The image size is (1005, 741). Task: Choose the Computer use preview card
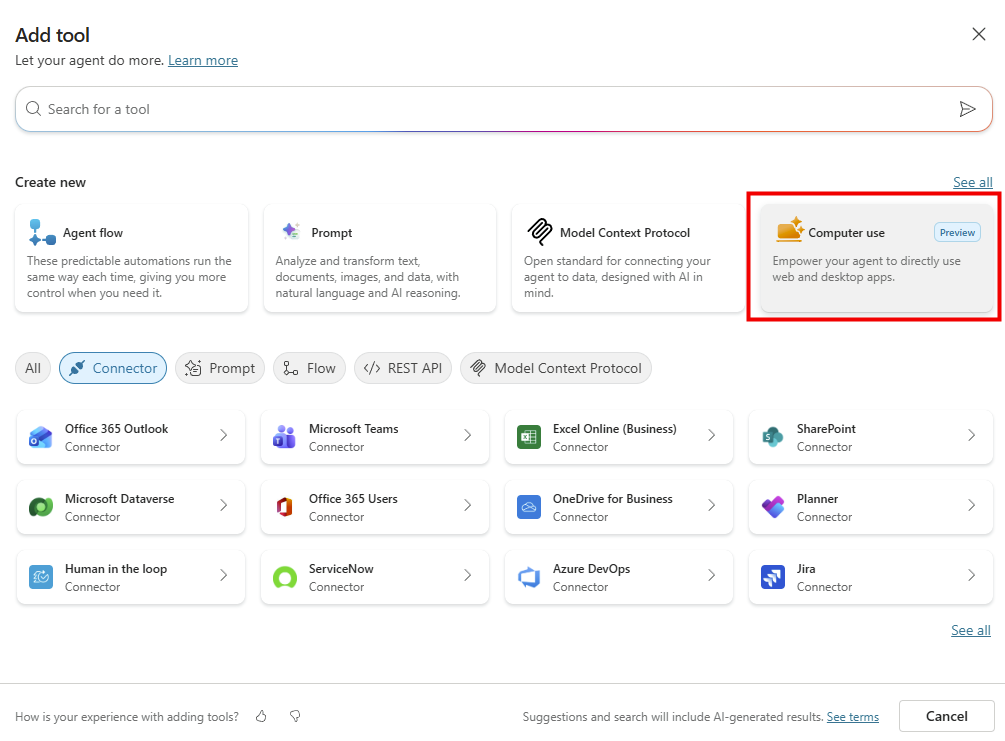[x=876, y=258]
